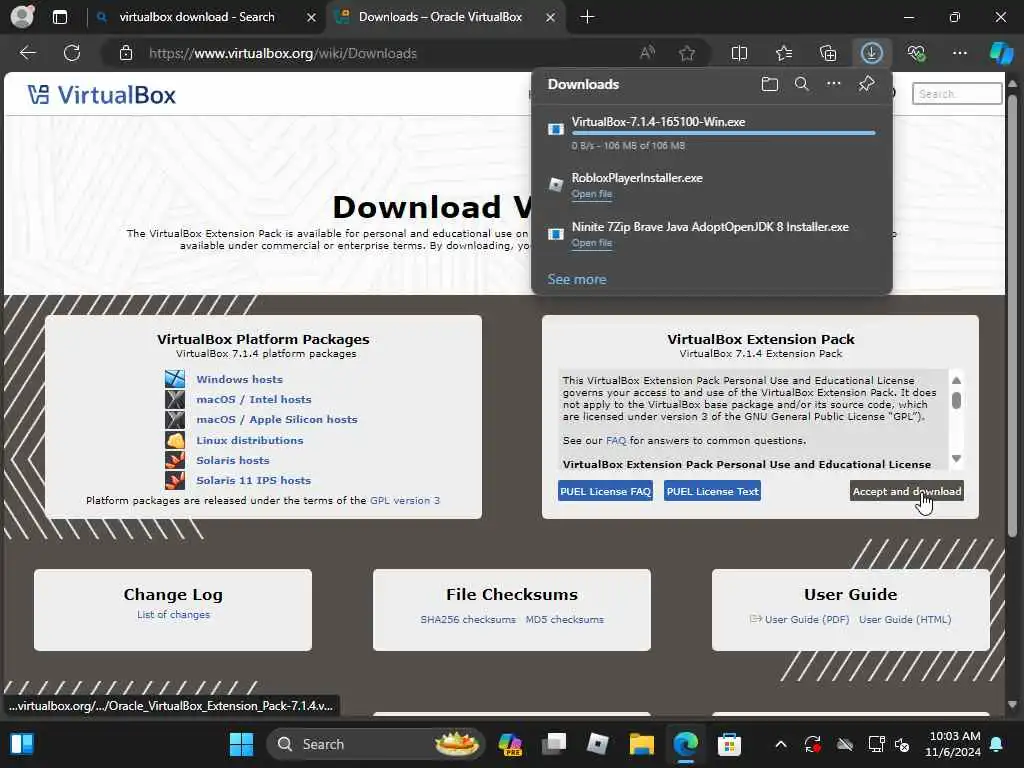1024x768 pixels.
Task: Download Windows hosts package
Action: (239, 379)
